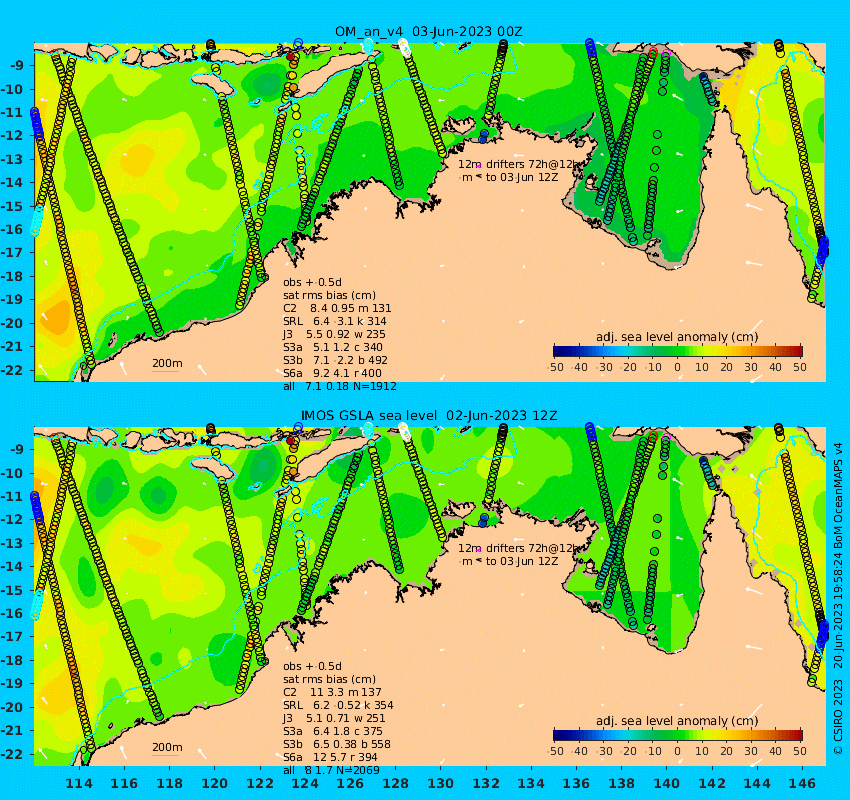Click 'S3a 6.4 1.8 c 375' row in bottom map

pyautogui.click(x=333, y=731)
